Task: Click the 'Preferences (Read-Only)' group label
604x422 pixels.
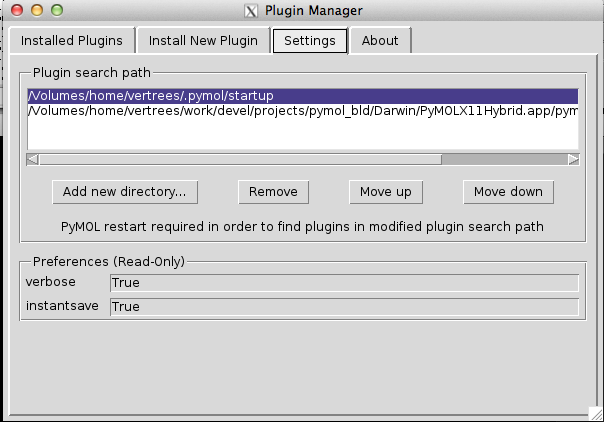Action: click(109, 262)
